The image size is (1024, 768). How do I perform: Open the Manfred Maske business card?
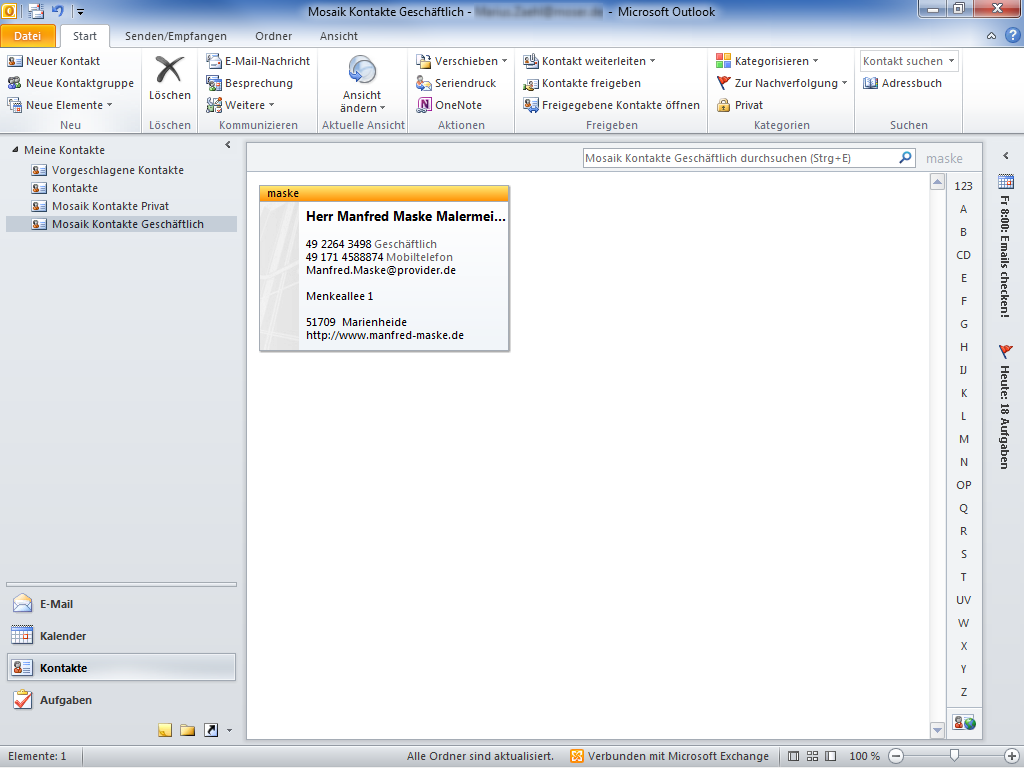pos(384,268)
